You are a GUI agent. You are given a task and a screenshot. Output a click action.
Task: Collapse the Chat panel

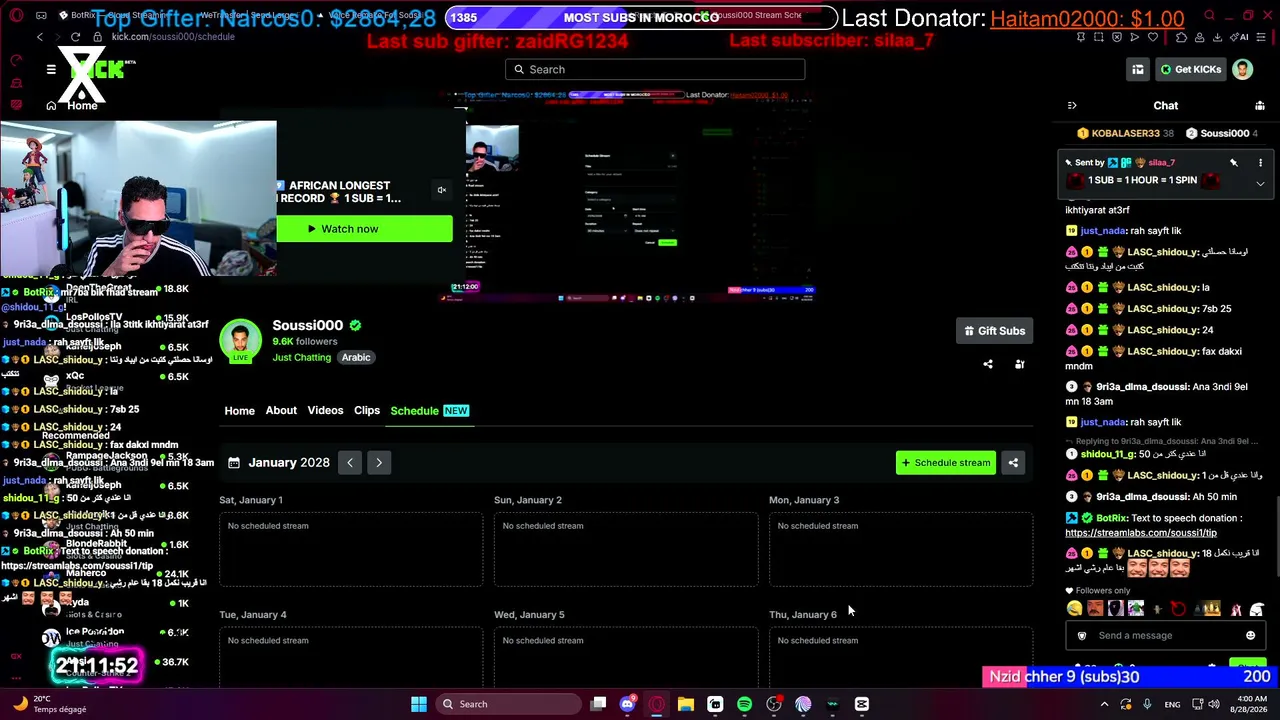[1072, 105]
